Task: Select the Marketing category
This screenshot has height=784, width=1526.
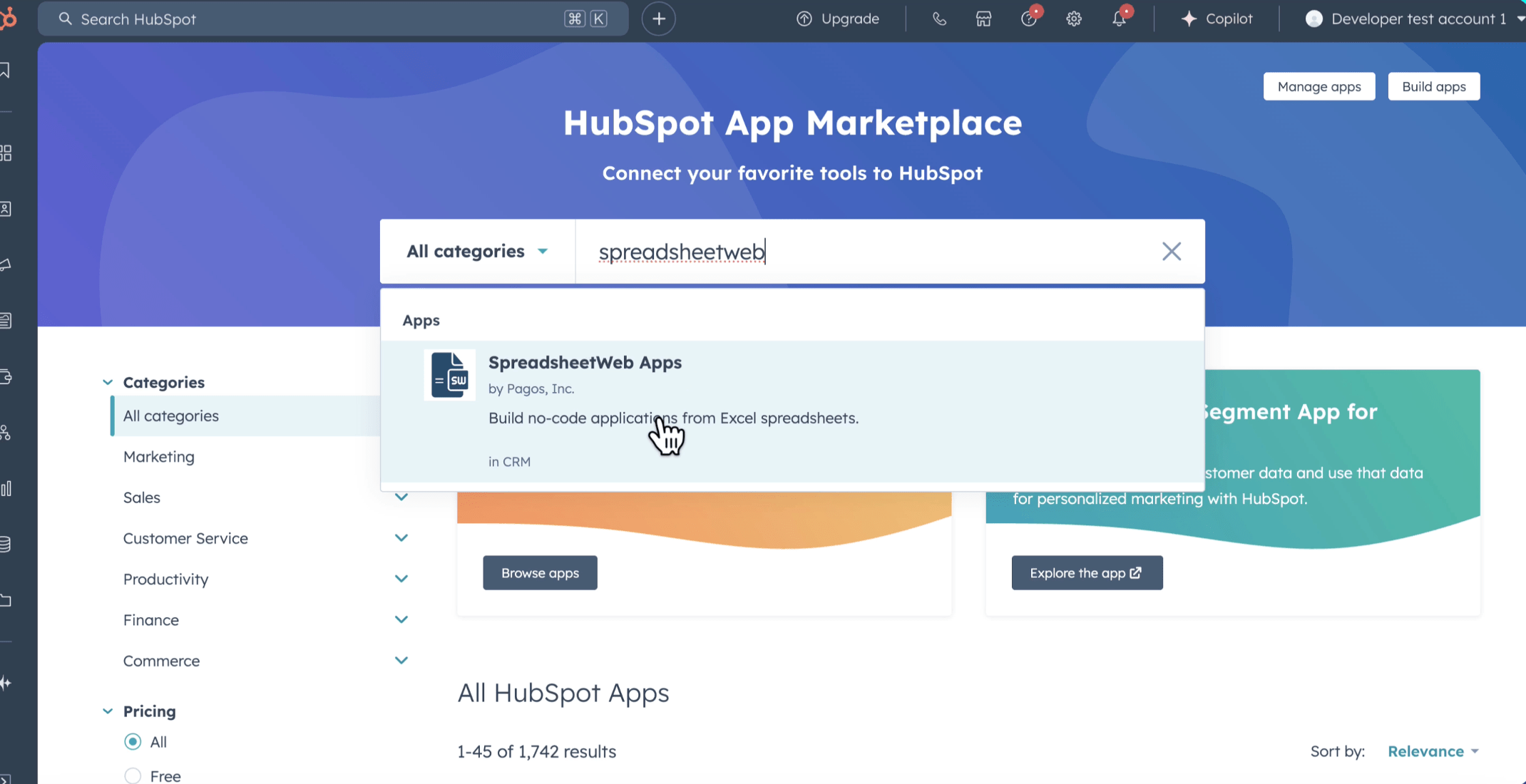Action: coord(158,456)
